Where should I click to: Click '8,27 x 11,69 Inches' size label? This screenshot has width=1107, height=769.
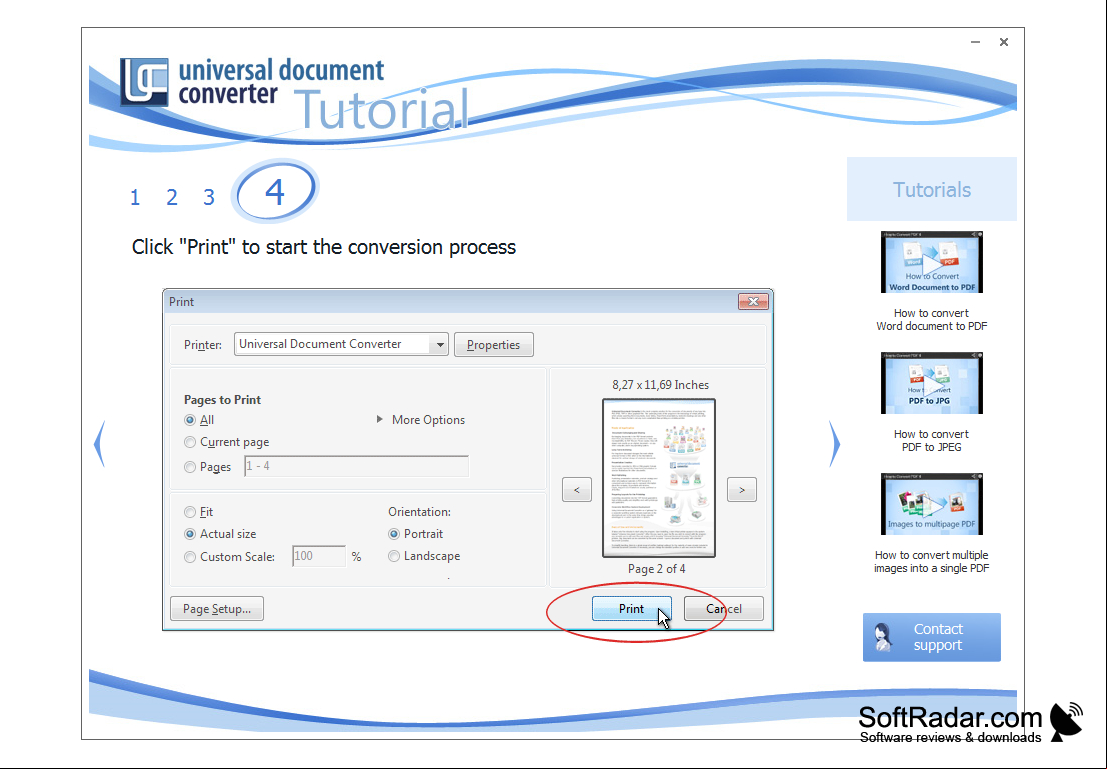tap(660, 385)
